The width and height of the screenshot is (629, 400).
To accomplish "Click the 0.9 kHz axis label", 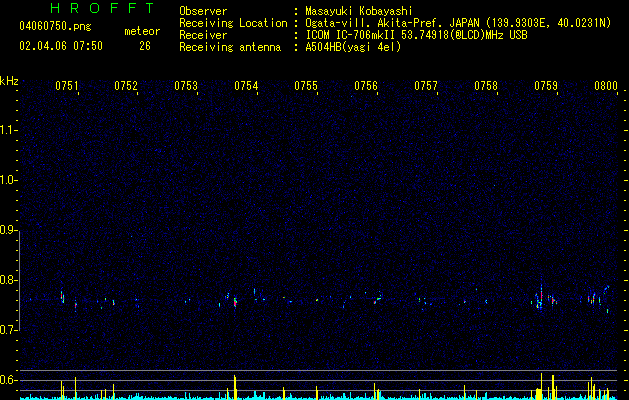I will pos(9,230).
